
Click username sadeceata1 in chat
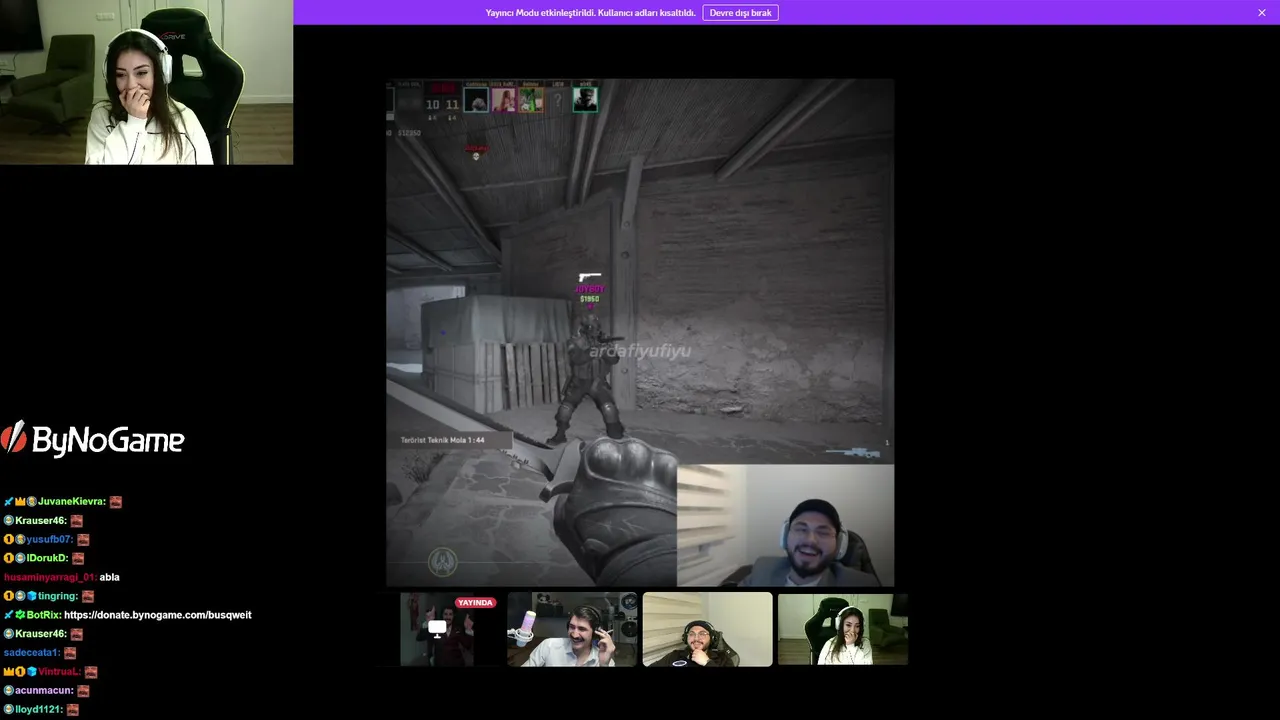(x=32, y=653)
